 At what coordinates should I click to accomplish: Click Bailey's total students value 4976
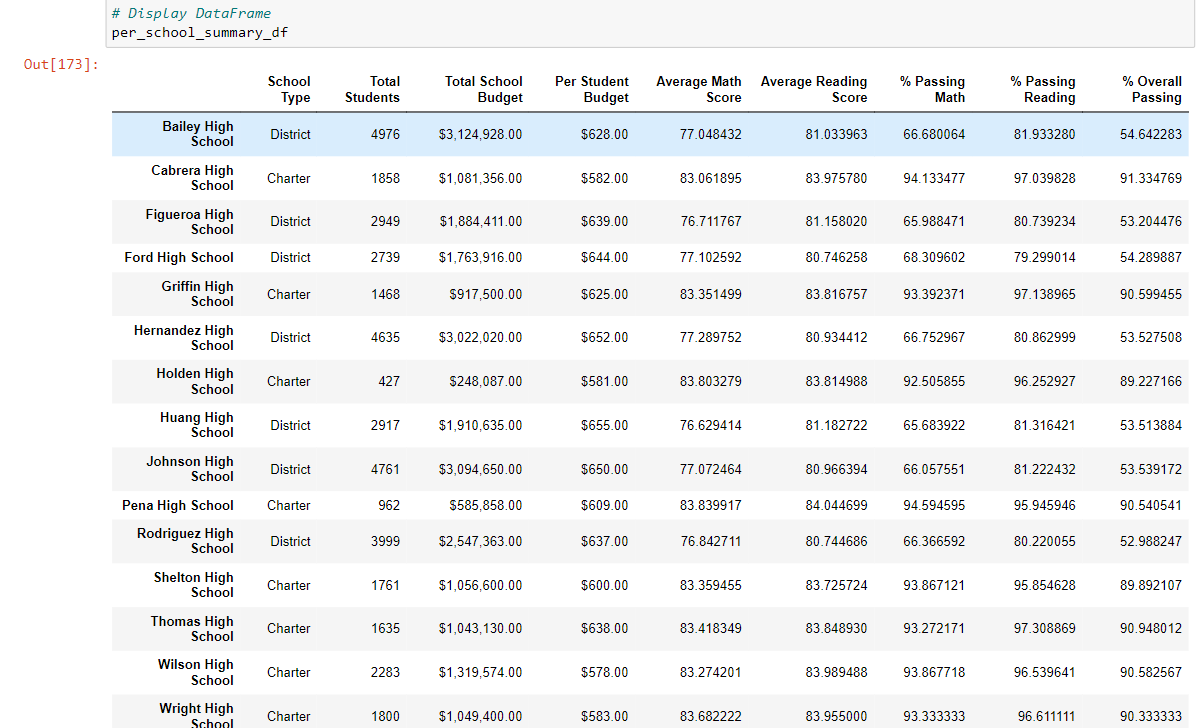click(386, 134)
